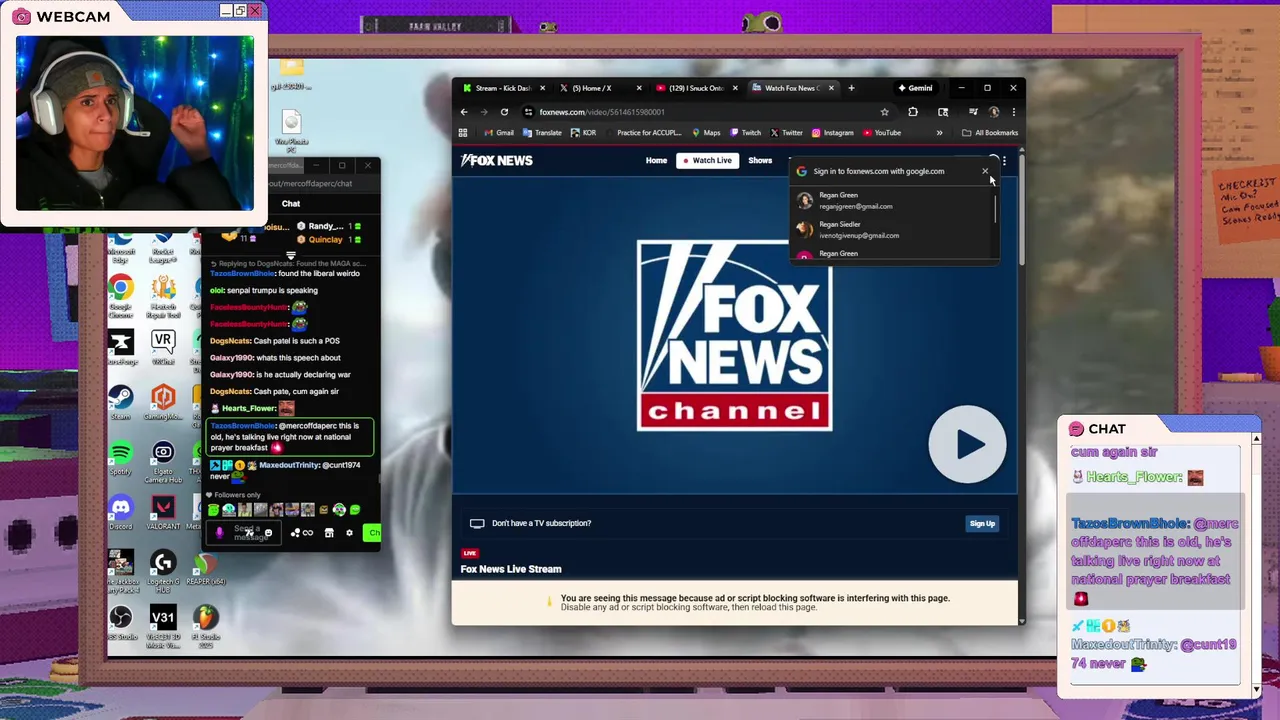
Task: Select the reganjgreen@gmail.com account
Action: [893, 201]
